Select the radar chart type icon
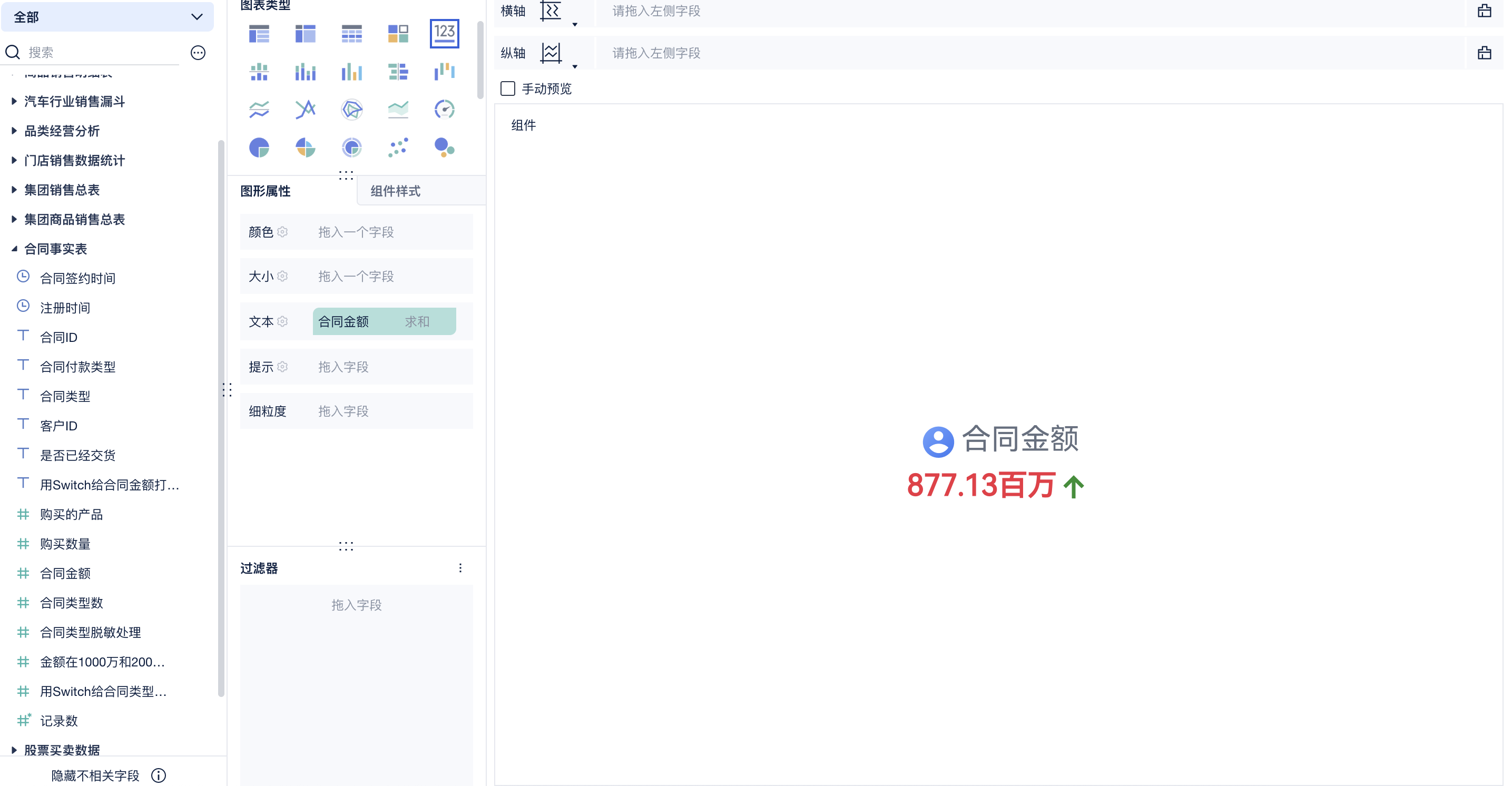This screenshot has width=1512, height=786. point(351,109)
